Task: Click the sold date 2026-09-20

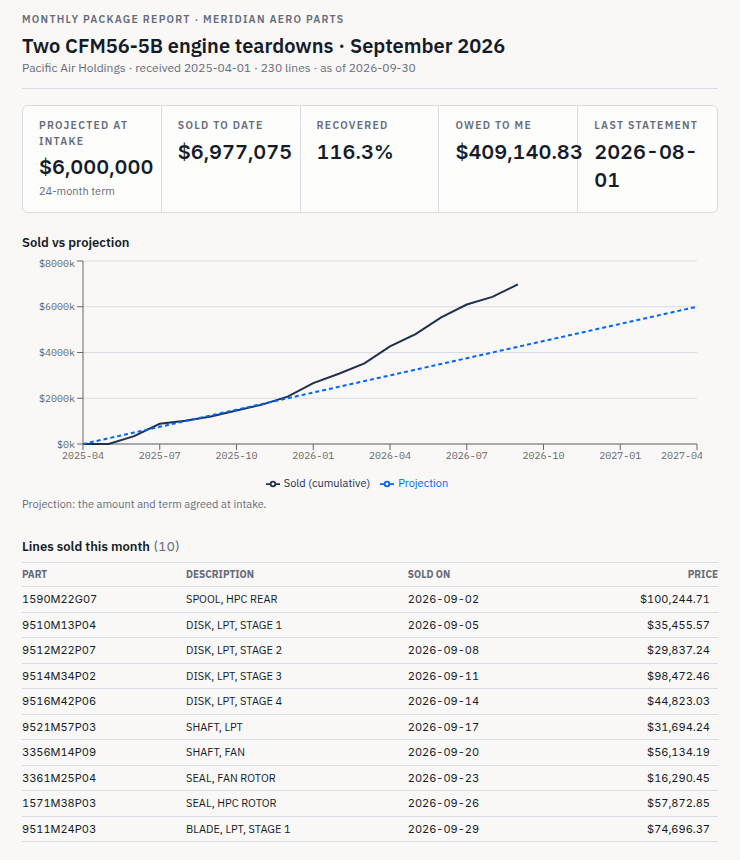Action: coord(443,752)
